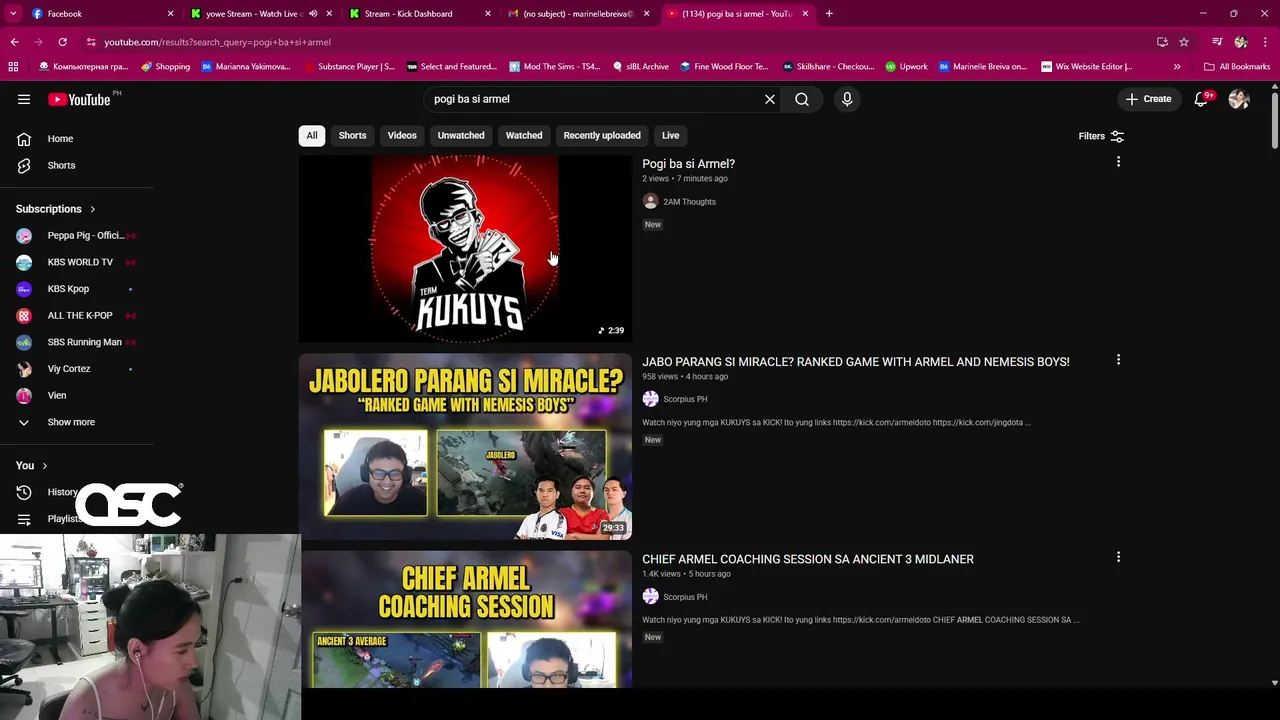
Task: Click the YouTube logo
Action: (79, 99)
